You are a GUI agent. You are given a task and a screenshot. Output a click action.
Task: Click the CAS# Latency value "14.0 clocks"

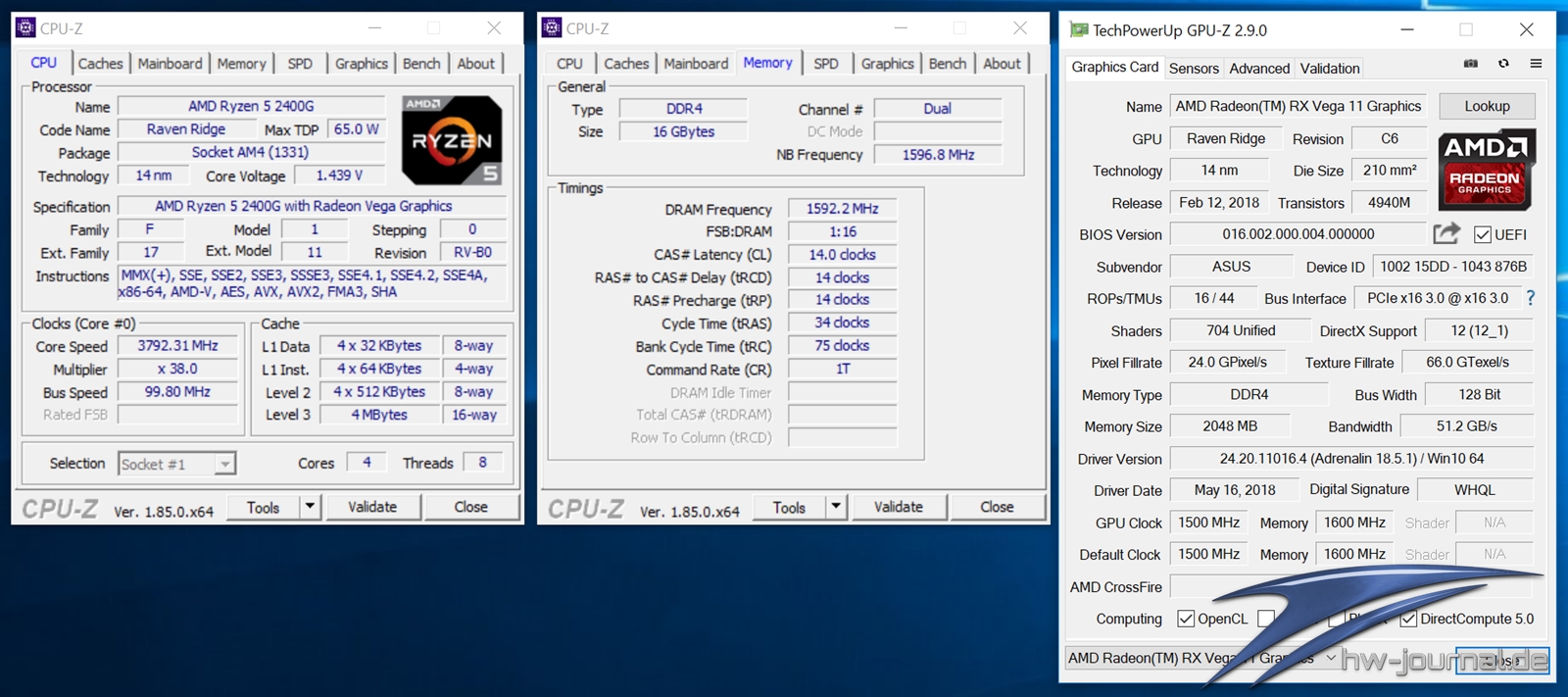[842, 254]
